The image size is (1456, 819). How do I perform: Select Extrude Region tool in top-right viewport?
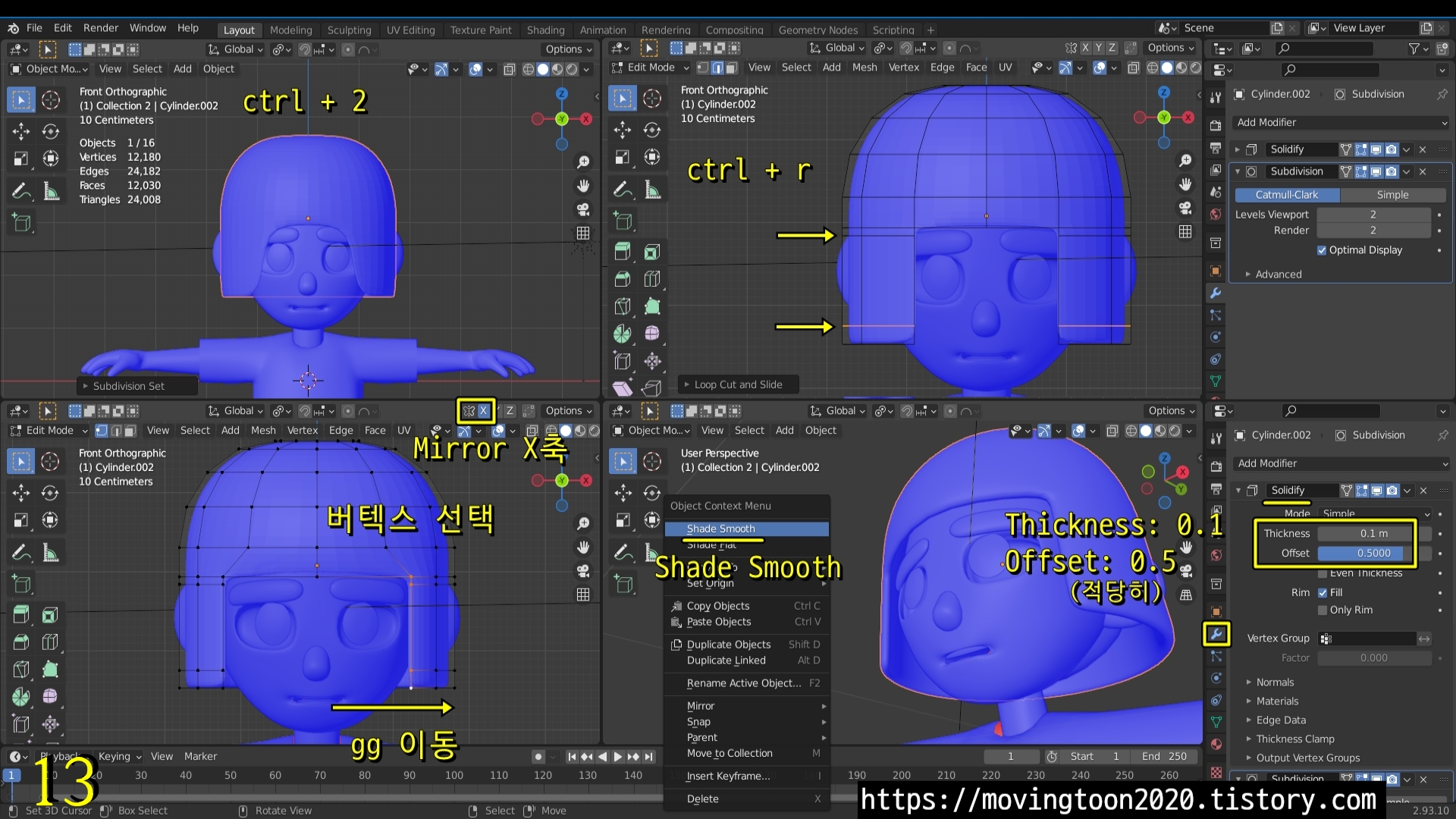coord(623,252)
